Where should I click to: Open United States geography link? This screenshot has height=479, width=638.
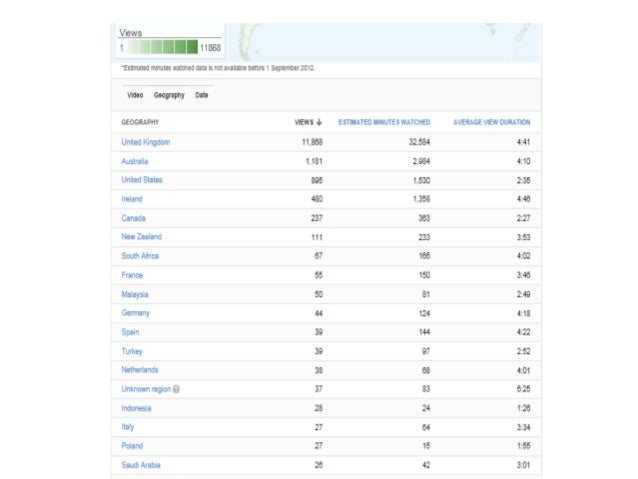coord(142,180)
